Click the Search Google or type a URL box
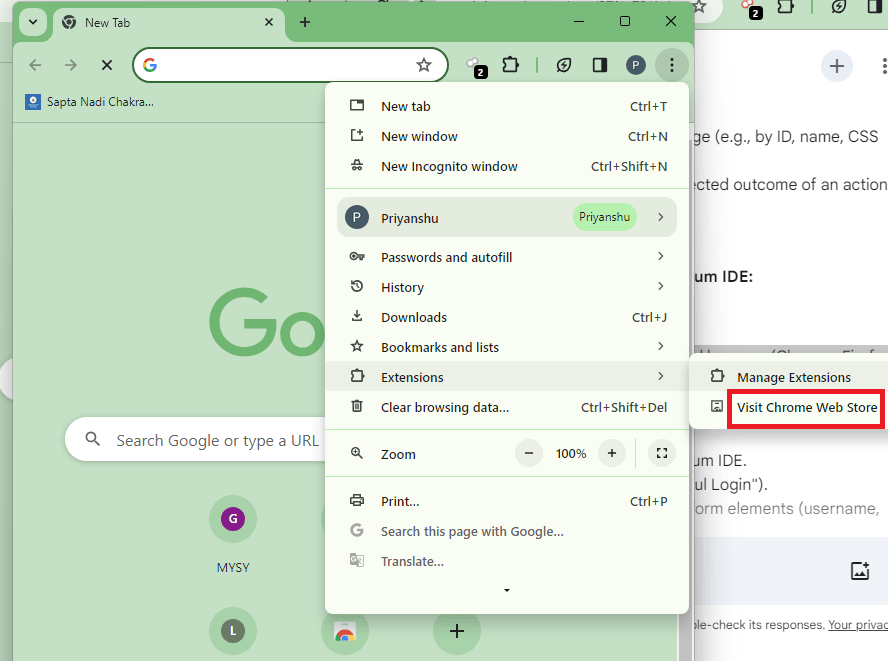This screenshot has width=888, height=661. coord(195,440)
